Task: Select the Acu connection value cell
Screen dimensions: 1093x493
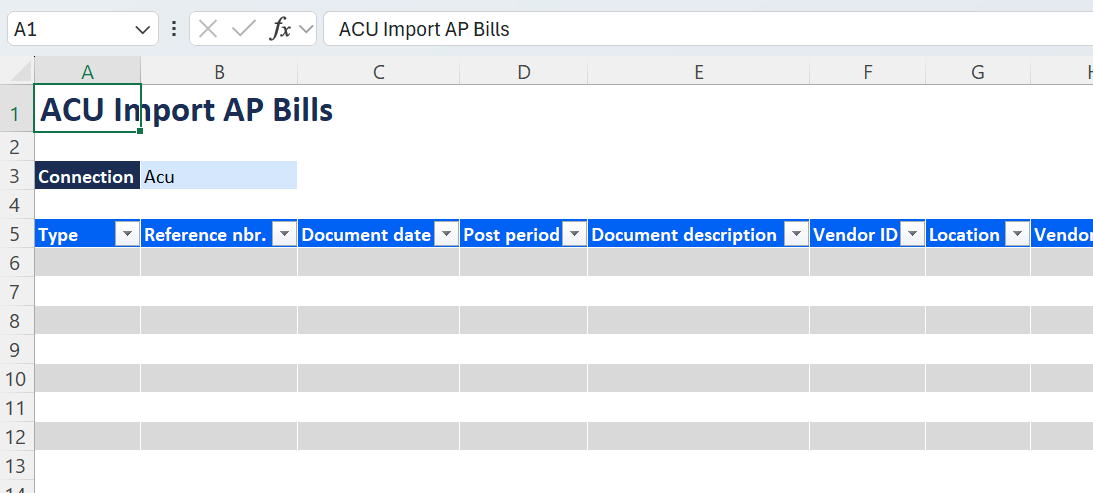Action: [218, 177]
